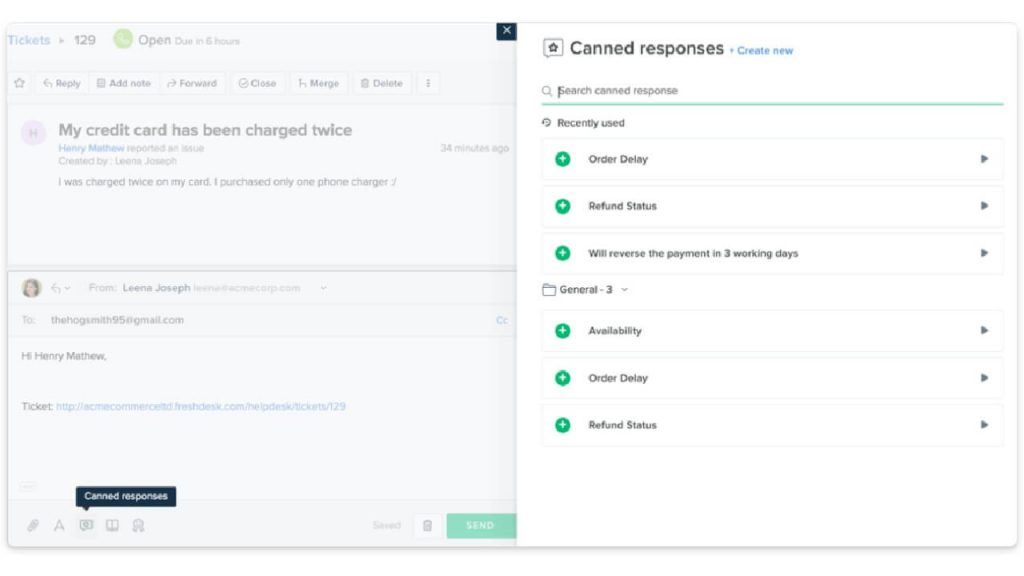1024x576 pixels.
Task: Open reply type arrow dropdown
Action: tap(61, 288)
